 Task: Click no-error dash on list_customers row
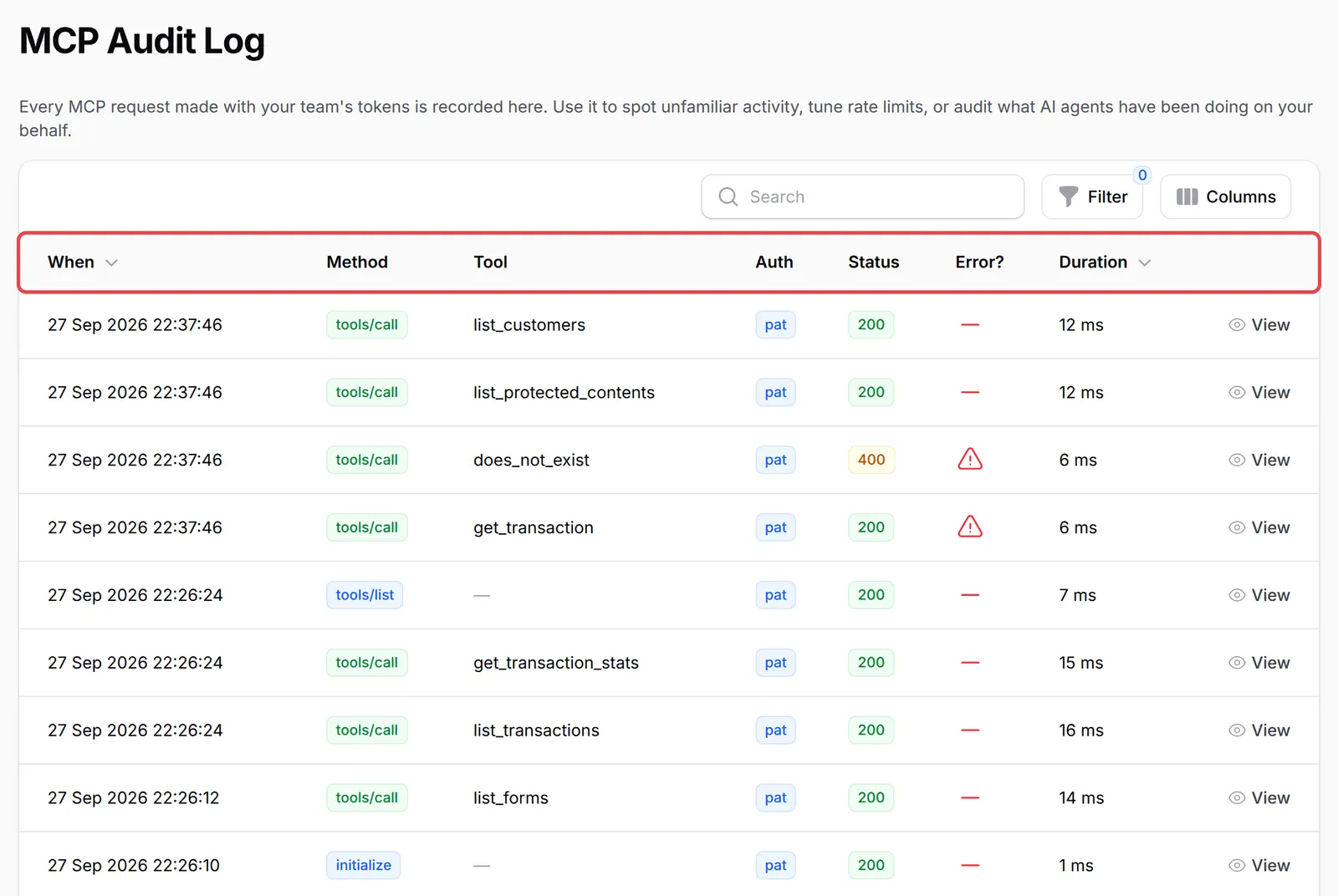970,324
